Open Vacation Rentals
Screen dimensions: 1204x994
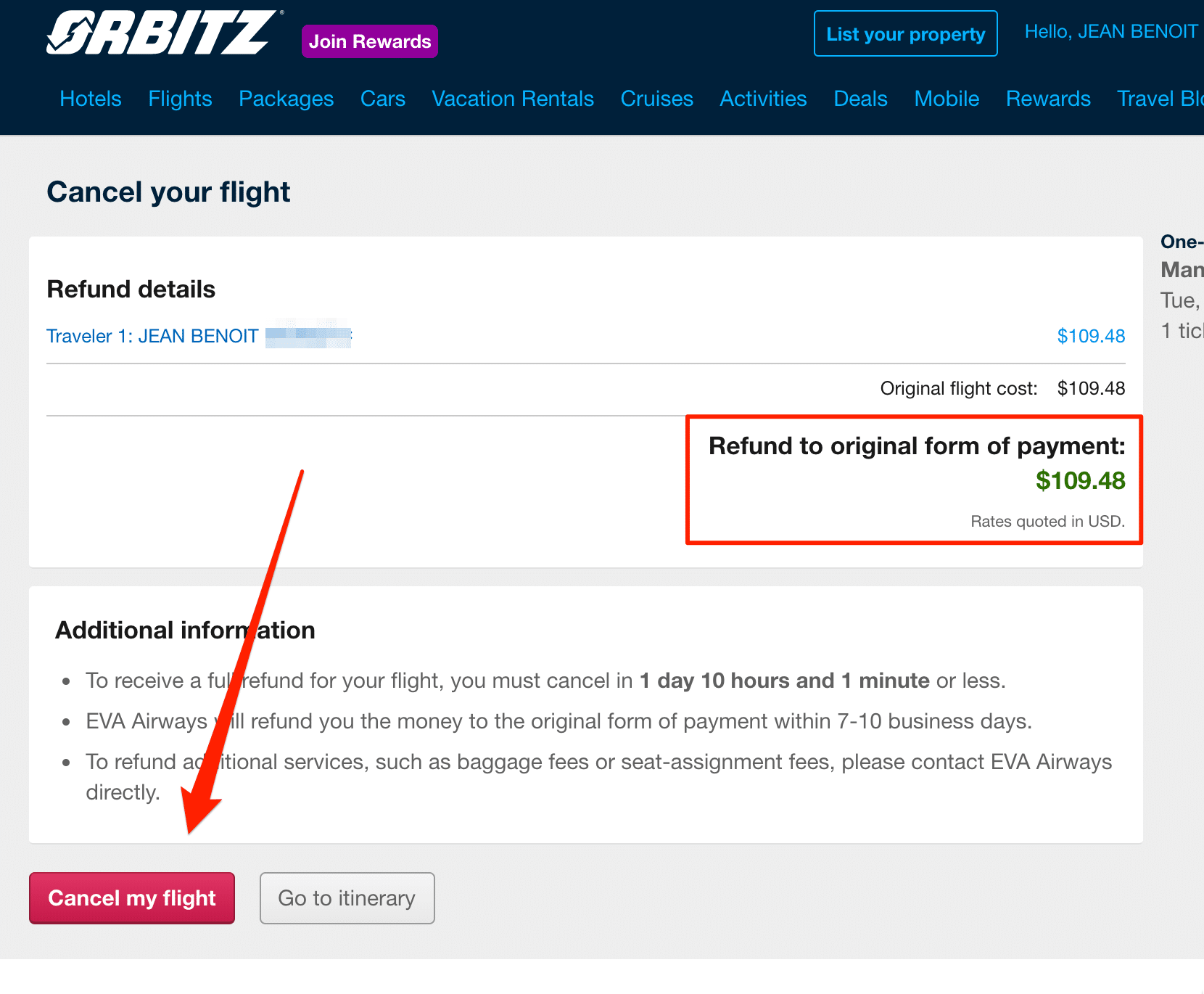point(513,99)
